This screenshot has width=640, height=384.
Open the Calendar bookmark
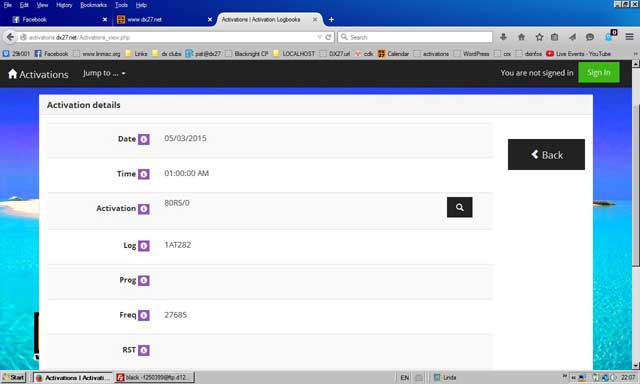click(393, 53)
